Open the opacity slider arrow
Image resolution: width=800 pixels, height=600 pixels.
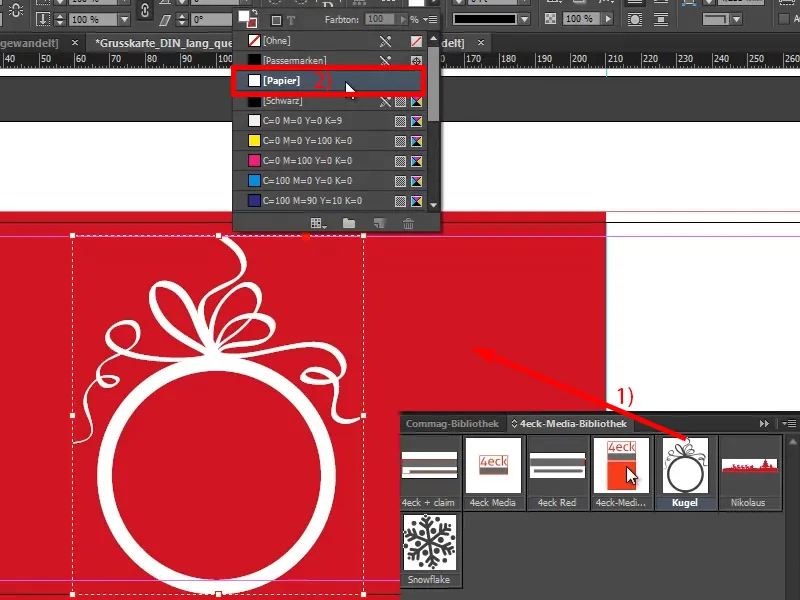coord(608,19)
